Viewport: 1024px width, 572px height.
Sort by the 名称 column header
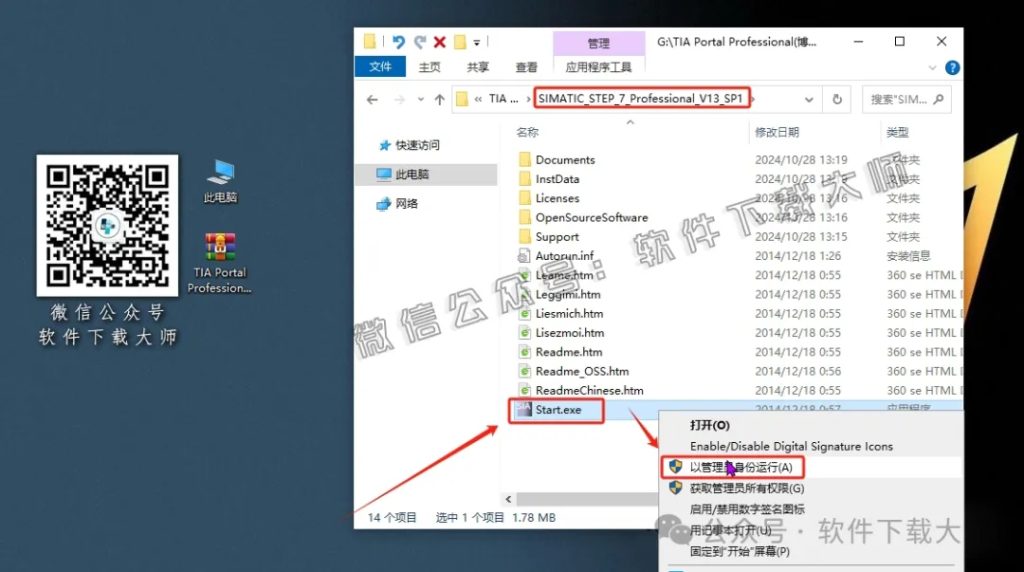(527, 132)
